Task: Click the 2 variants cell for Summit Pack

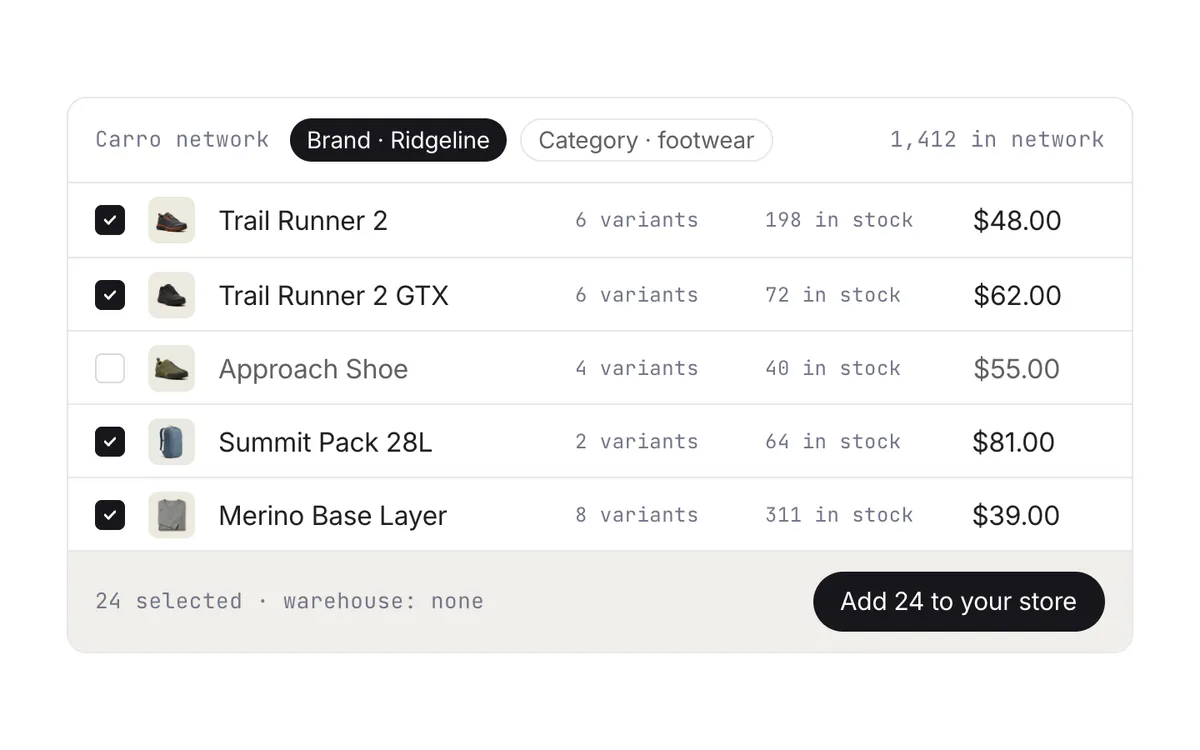Action: (x=636, y=441)
